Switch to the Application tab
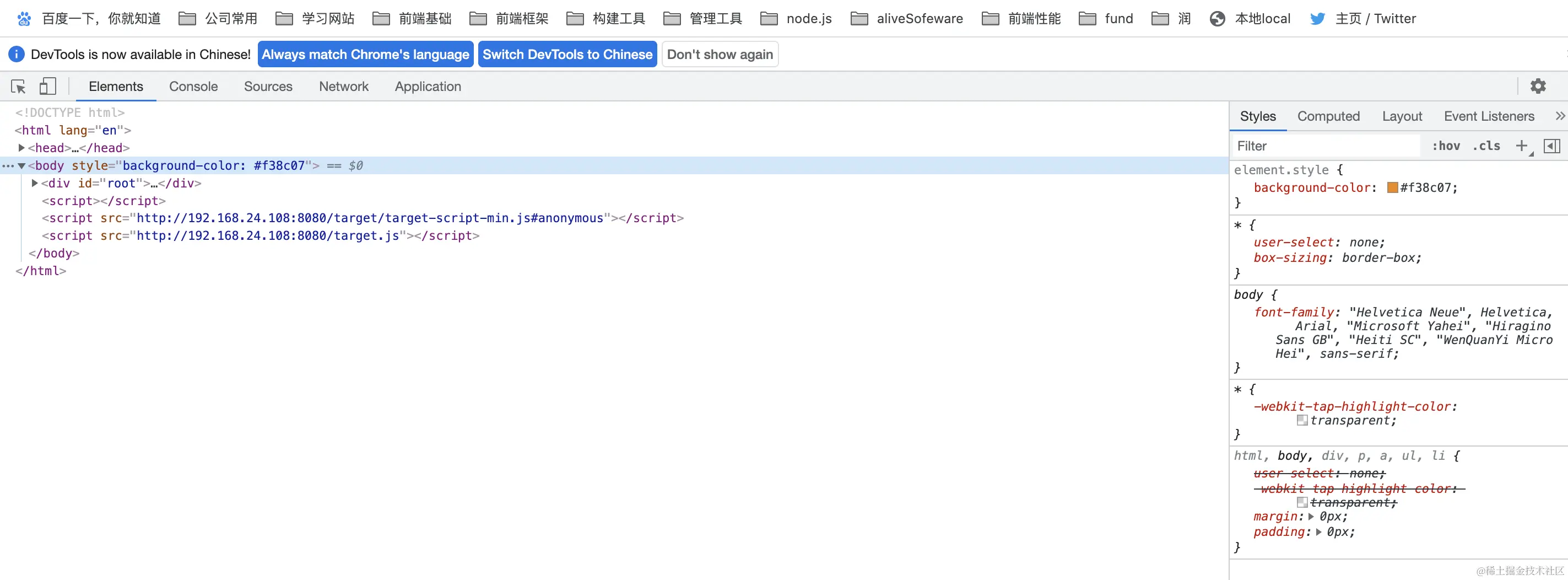Viewport: 1568px width, 580px height. 428,87
